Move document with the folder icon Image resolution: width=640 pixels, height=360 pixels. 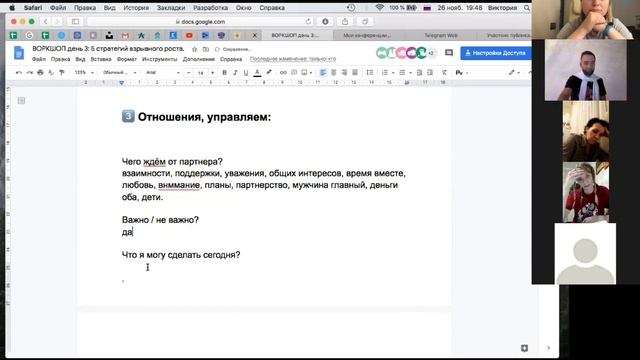click(206, 49)
